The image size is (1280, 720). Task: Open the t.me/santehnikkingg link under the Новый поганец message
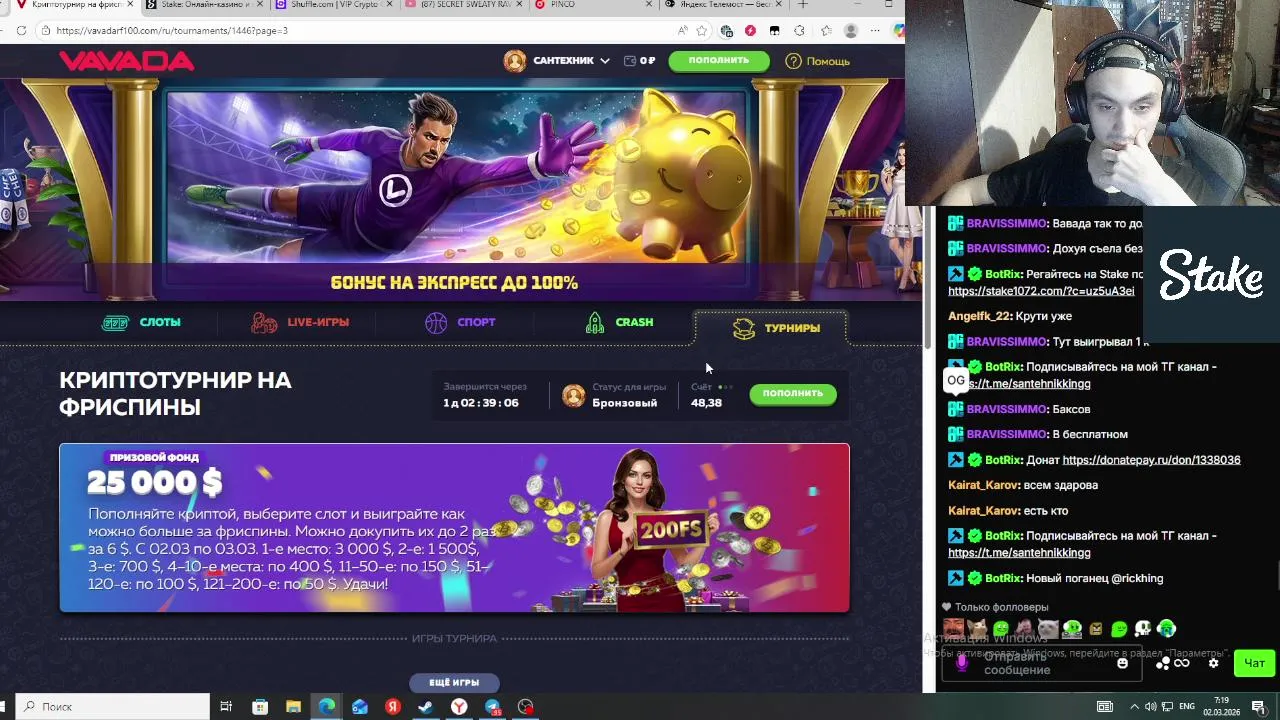pyautogui.click(x=1019, y=553)
